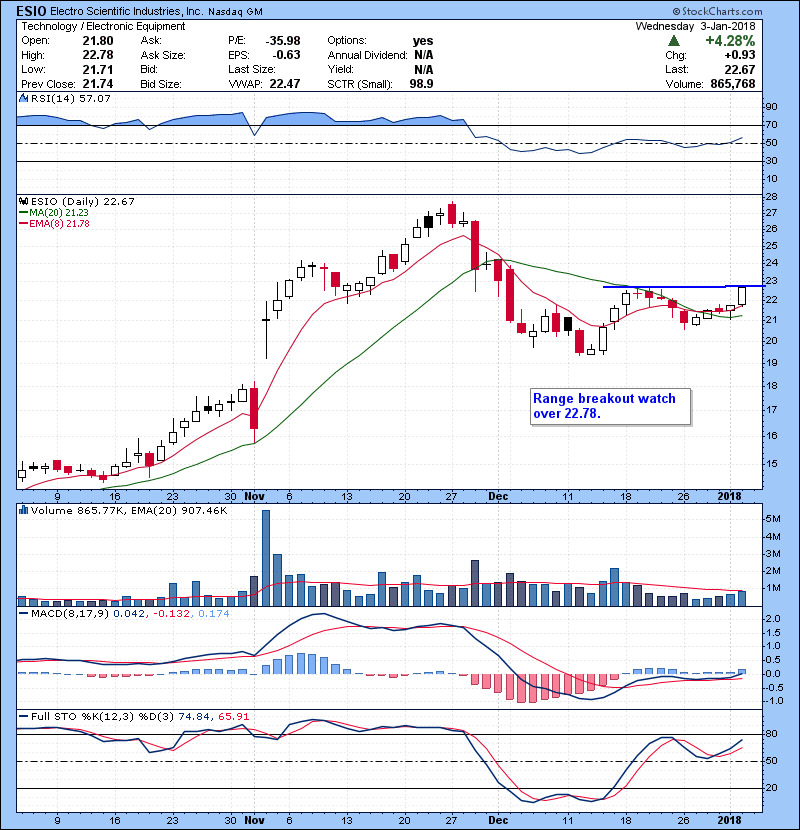Click the date Wednesday 3-Jan-2018
Screen dimensions: 800x830
tap(695, 26)
